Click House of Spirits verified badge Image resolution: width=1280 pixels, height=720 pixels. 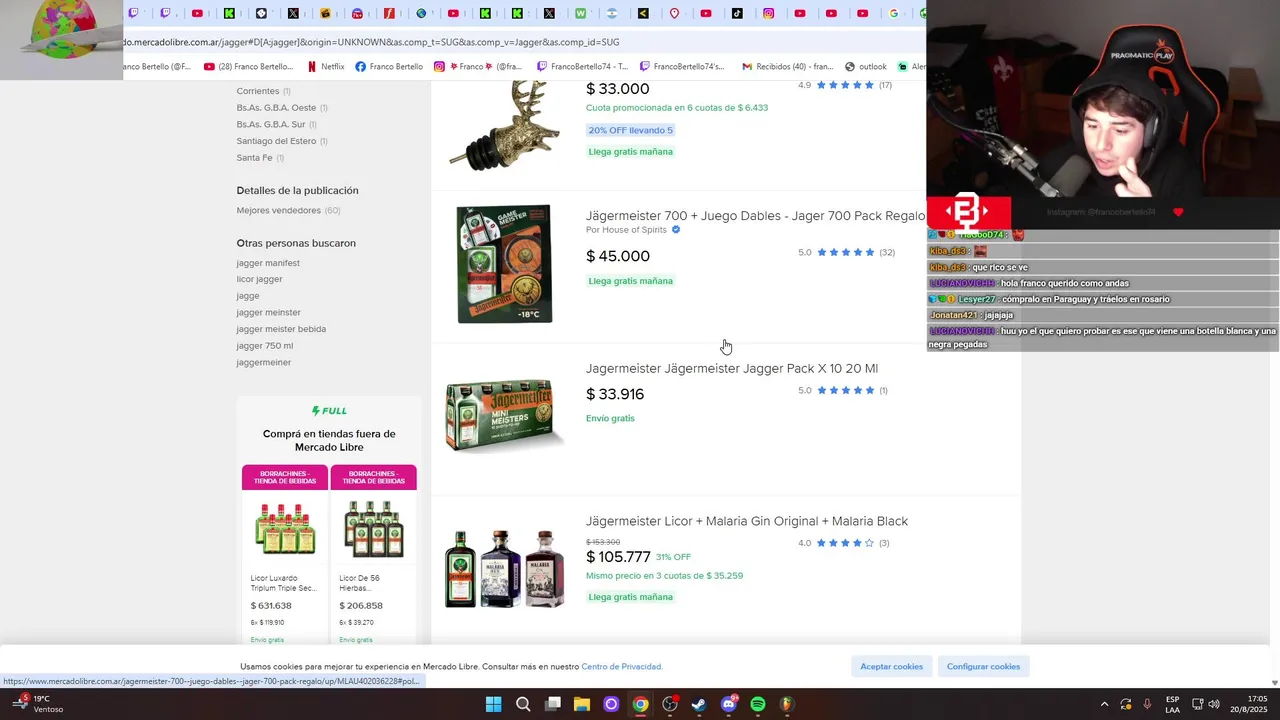pyautogui.click(x=676, y=230)
